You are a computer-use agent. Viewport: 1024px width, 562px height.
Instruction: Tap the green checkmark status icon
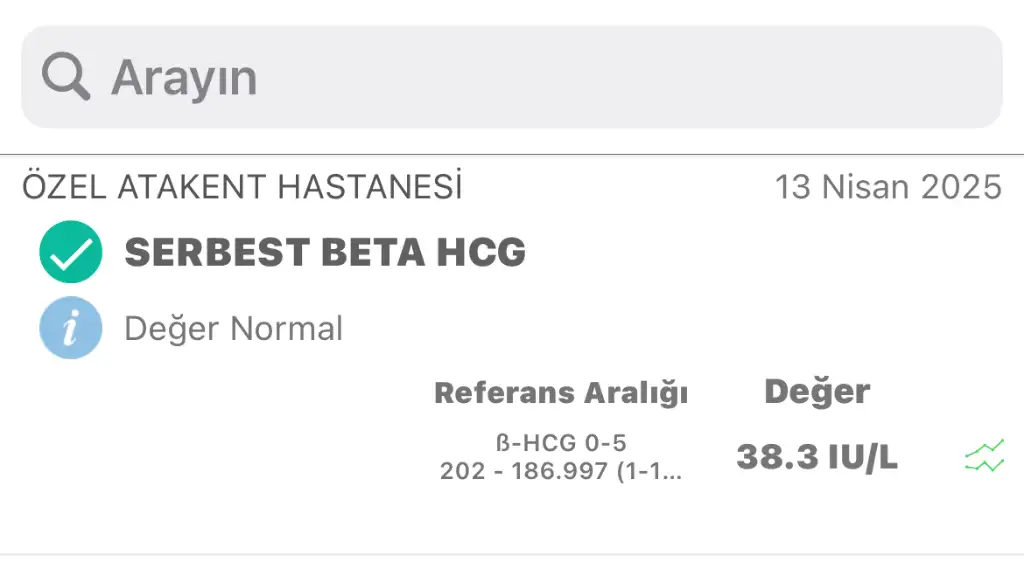pyautogui.click(x=71, y=252)
